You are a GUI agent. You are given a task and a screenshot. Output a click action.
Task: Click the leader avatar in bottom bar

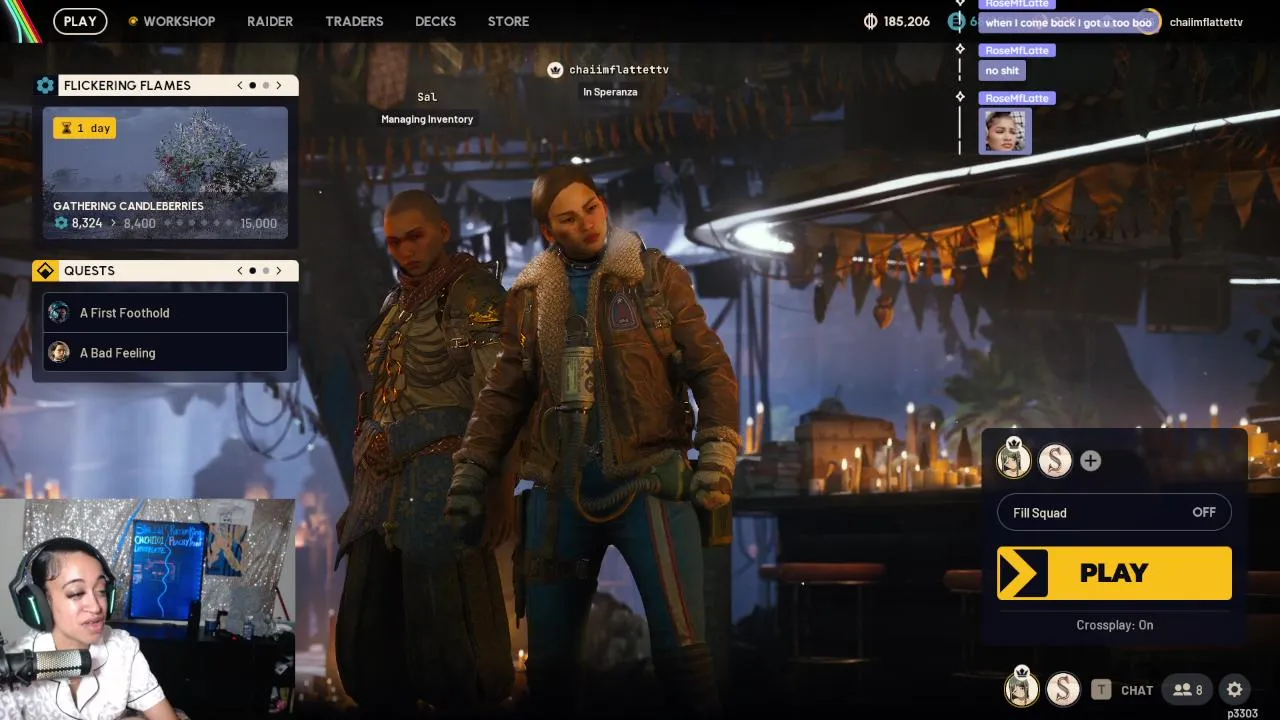1022,689
